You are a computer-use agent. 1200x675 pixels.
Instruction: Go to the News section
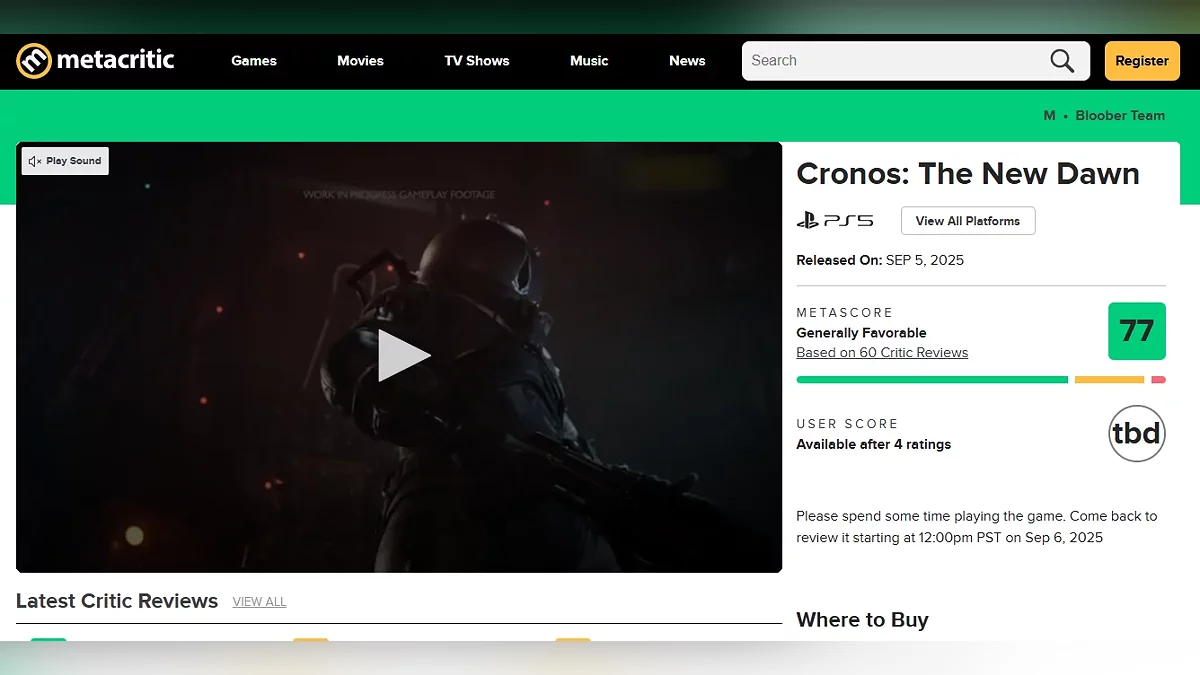pyautogui.click(x=687, y=61)
